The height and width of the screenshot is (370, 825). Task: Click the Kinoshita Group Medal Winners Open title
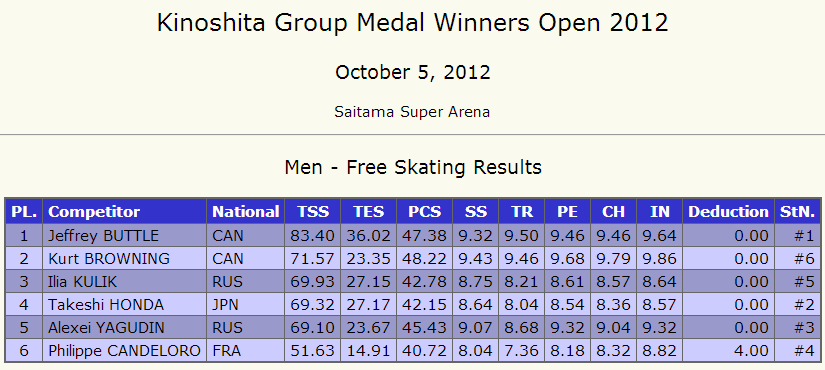pyautogui.click(x=412, y=24)
